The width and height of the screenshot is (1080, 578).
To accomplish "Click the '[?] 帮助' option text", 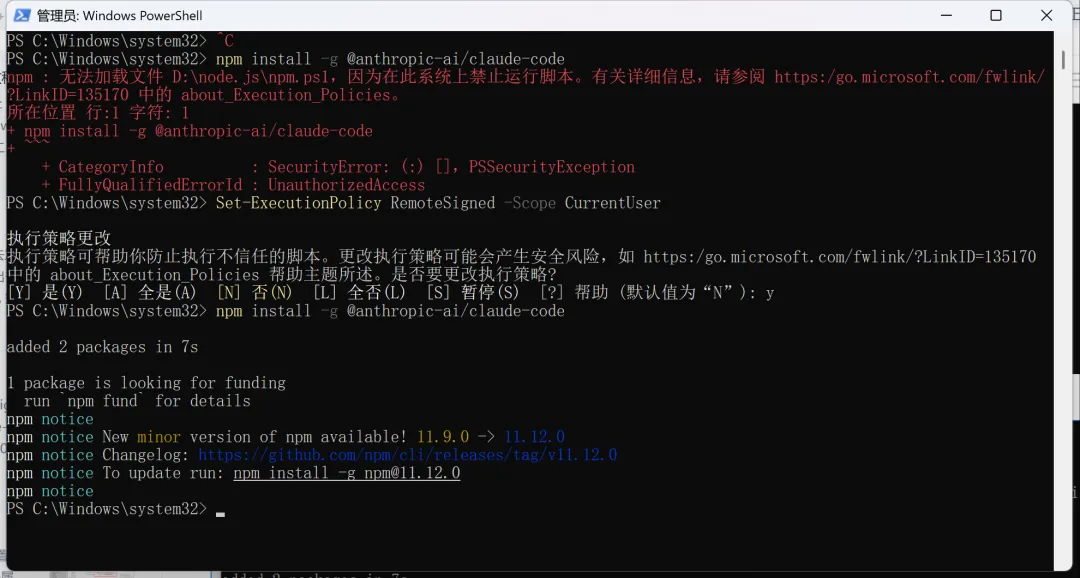I will tap(574, 293).
